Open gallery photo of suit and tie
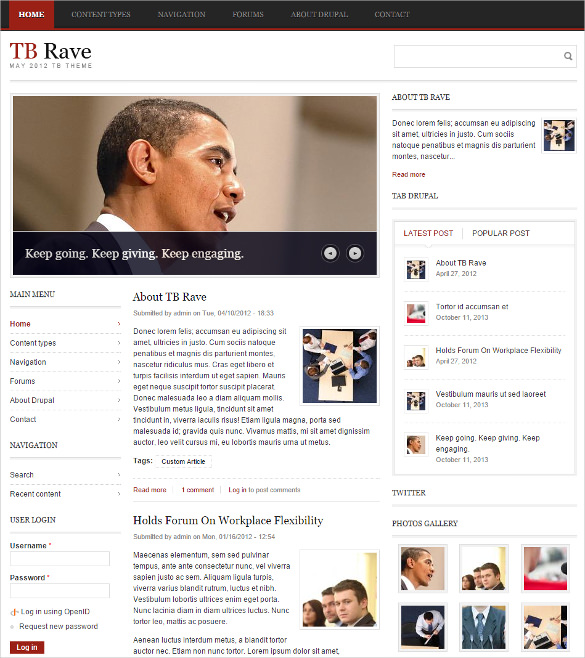Screen dimensions: 585x658 click(483, 627)
